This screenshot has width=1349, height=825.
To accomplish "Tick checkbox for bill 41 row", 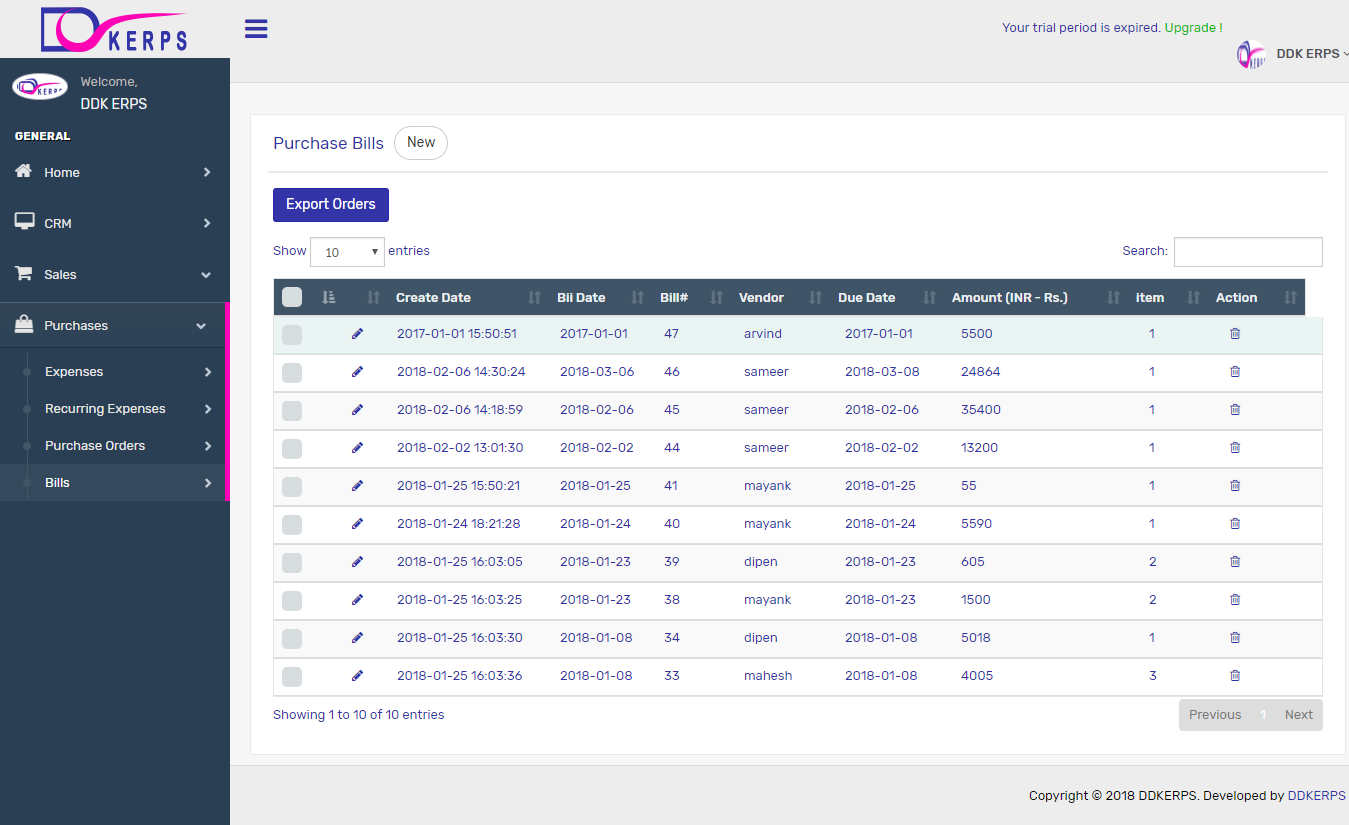I will 292,487.
